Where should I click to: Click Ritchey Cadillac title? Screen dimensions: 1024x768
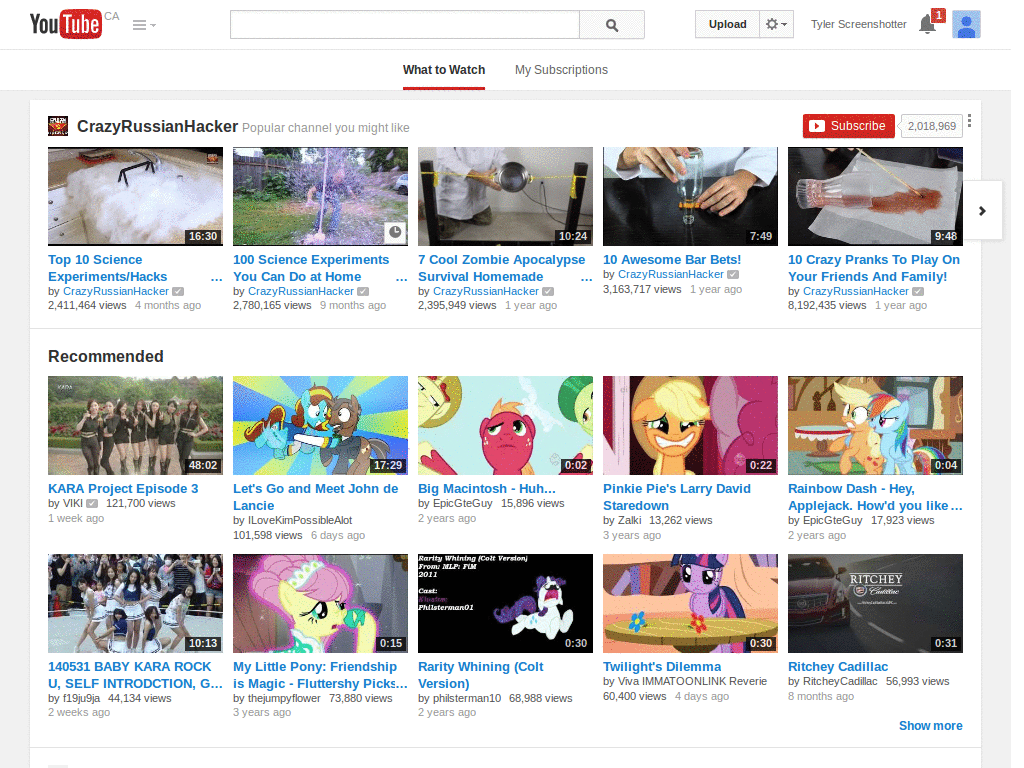coord(838,667)
